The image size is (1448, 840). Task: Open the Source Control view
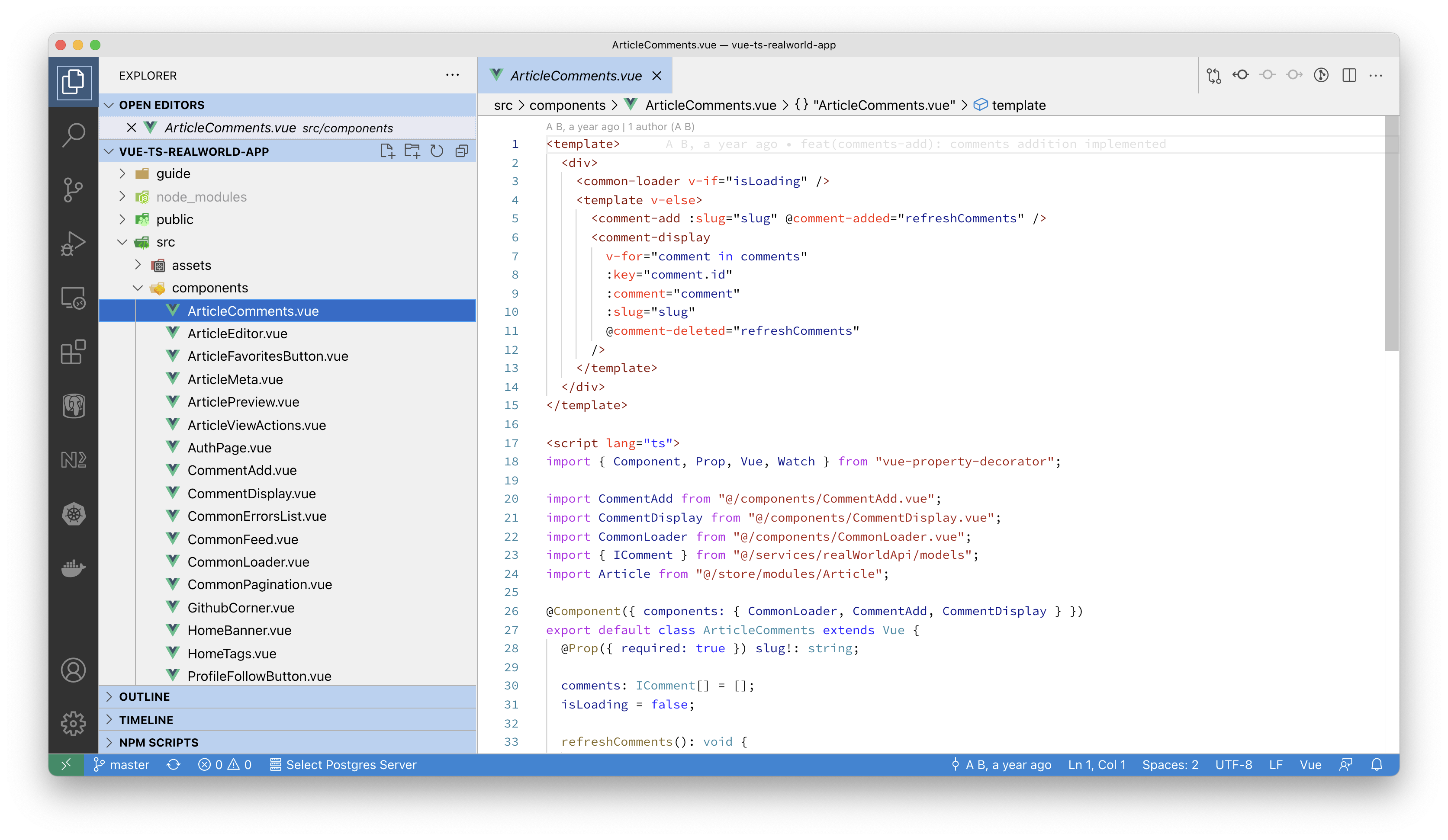(73, 189)
